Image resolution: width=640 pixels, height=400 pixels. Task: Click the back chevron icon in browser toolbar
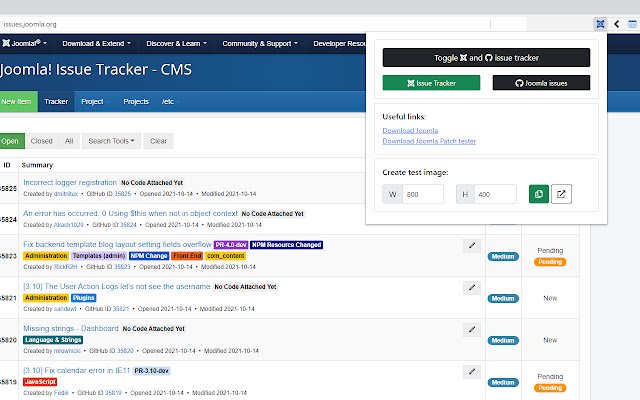(x=617, y=24)
